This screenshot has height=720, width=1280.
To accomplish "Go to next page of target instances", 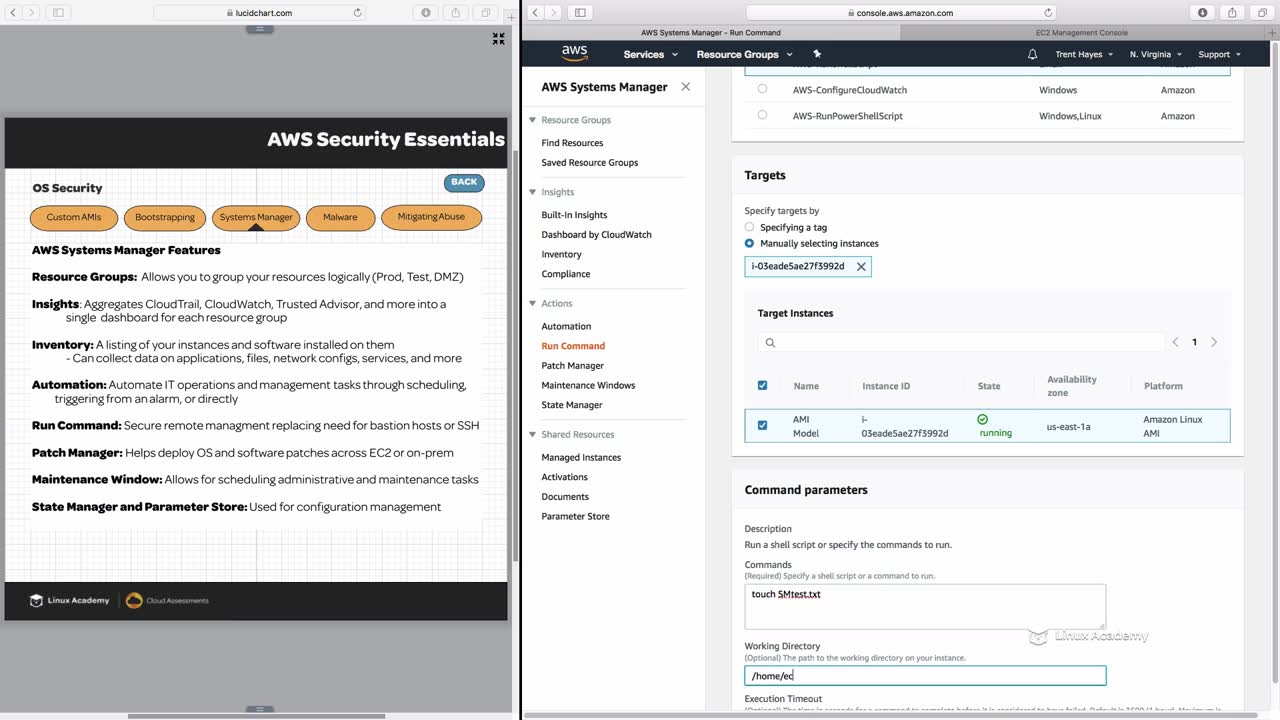I will pos(1214,342).
